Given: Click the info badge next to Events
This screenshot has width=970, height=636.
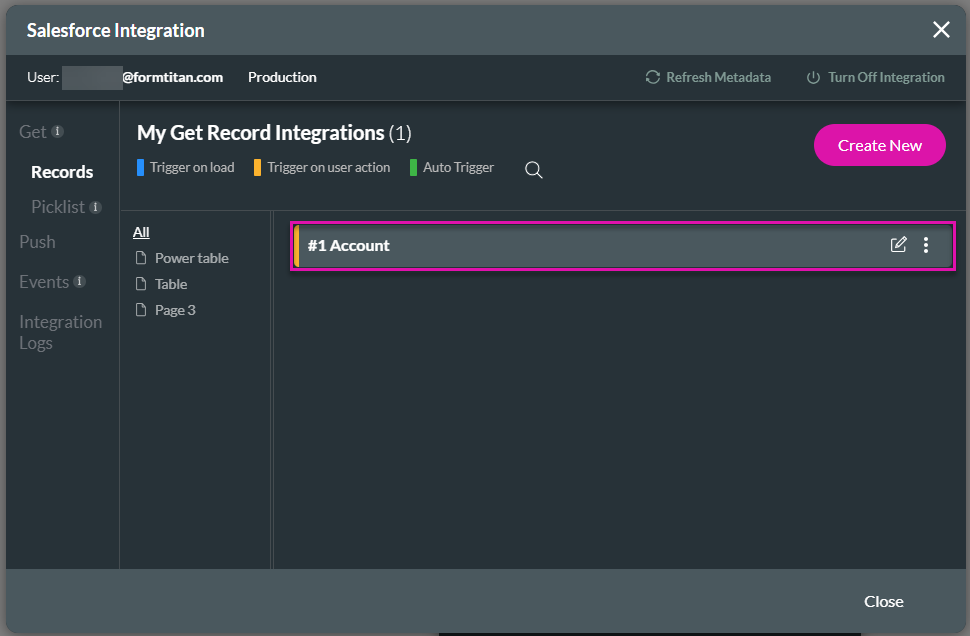Looking at the screenshot, I should point(78,281).
